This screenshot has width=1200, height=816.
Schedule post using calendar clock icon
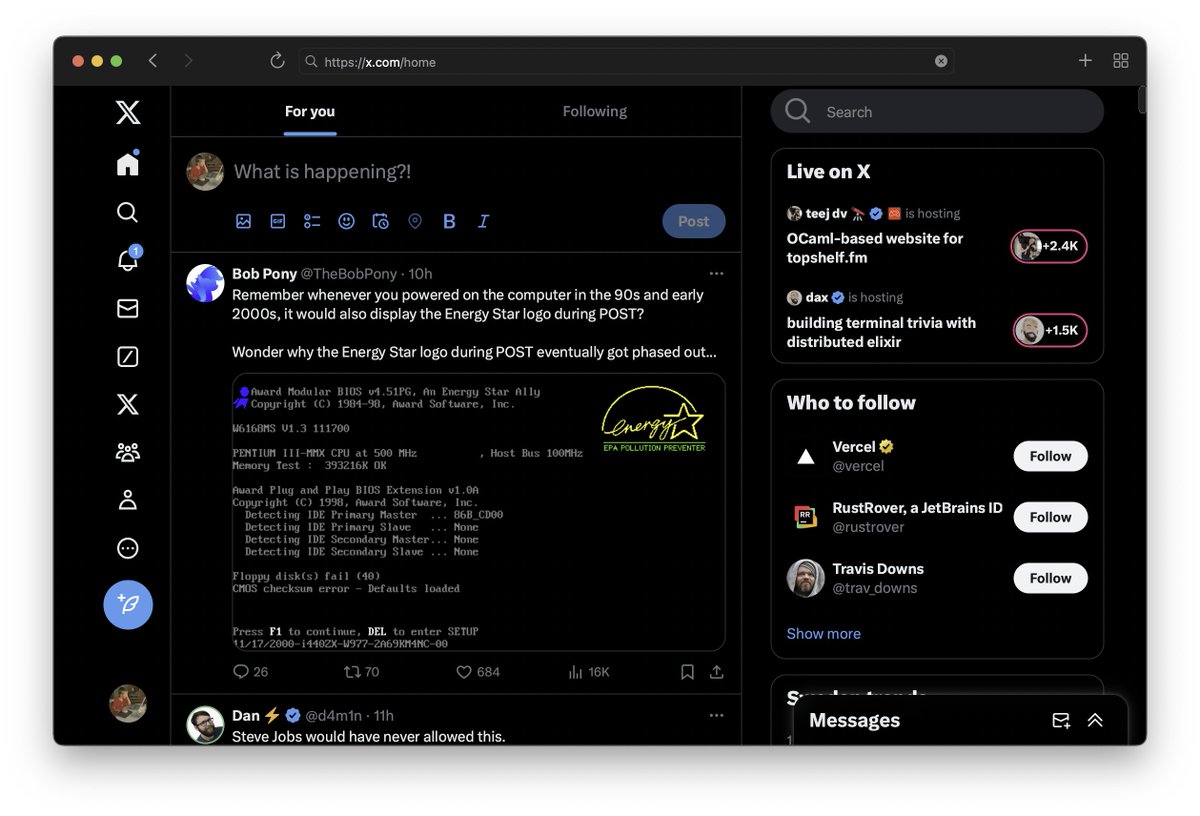coord(380,221)
